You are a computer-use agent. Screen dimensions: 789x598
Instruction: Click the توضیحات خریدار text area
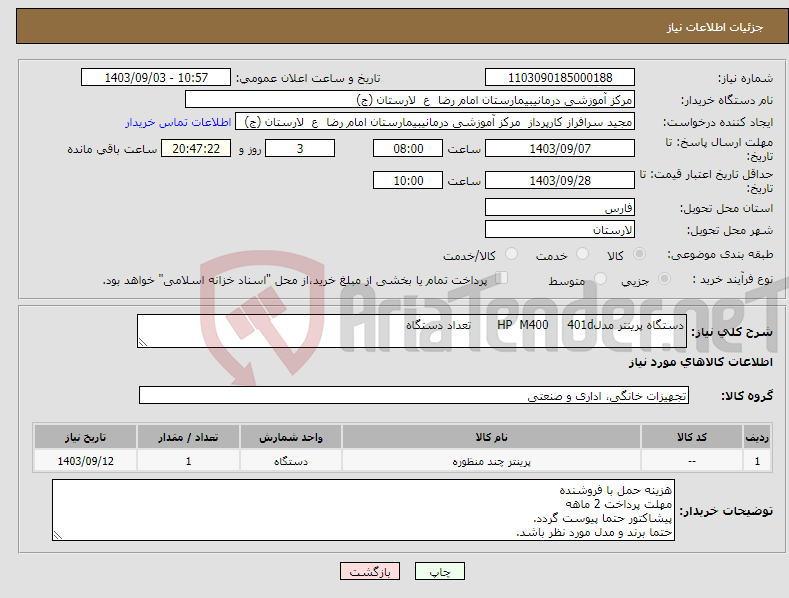[x=363, y=510]
